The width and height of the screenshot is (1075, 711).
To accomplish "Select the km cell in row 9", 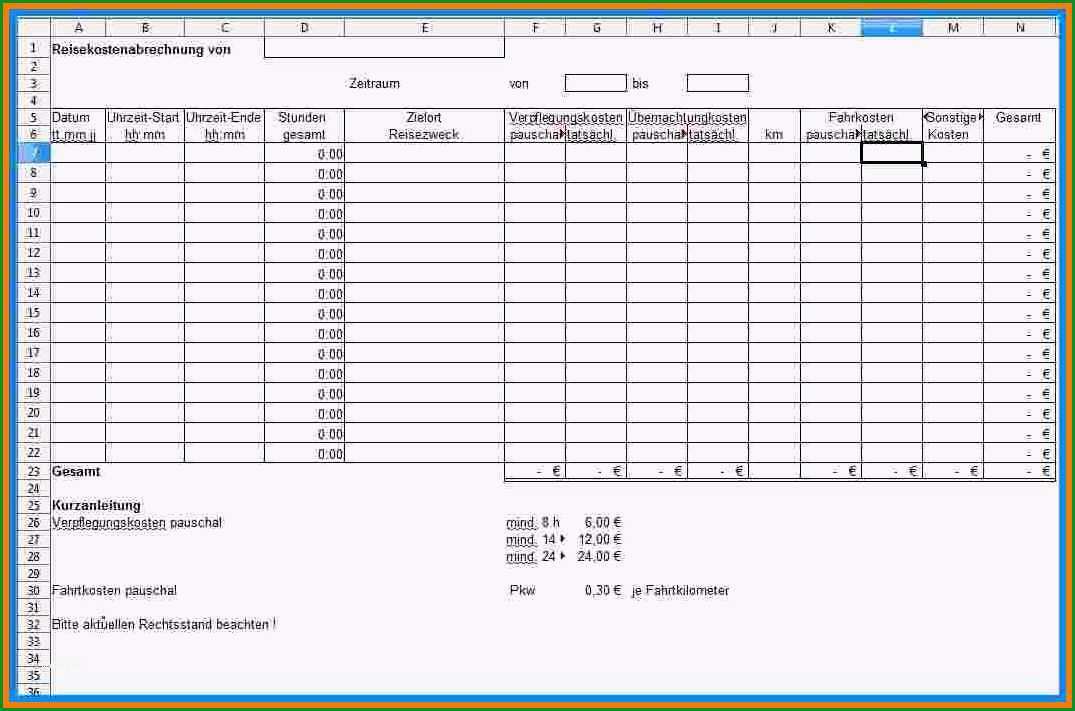I will 774,193.
